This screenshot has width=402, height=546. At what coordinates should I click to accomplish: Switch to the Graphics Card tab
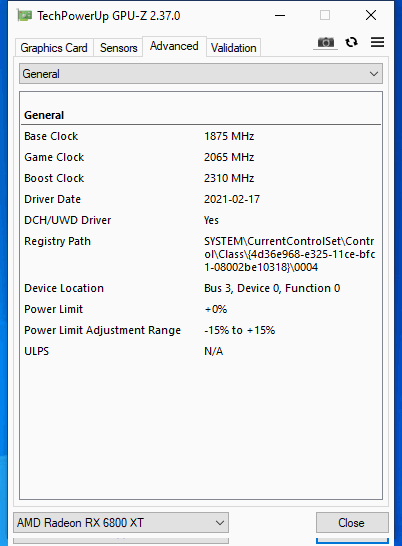(54, 48)
